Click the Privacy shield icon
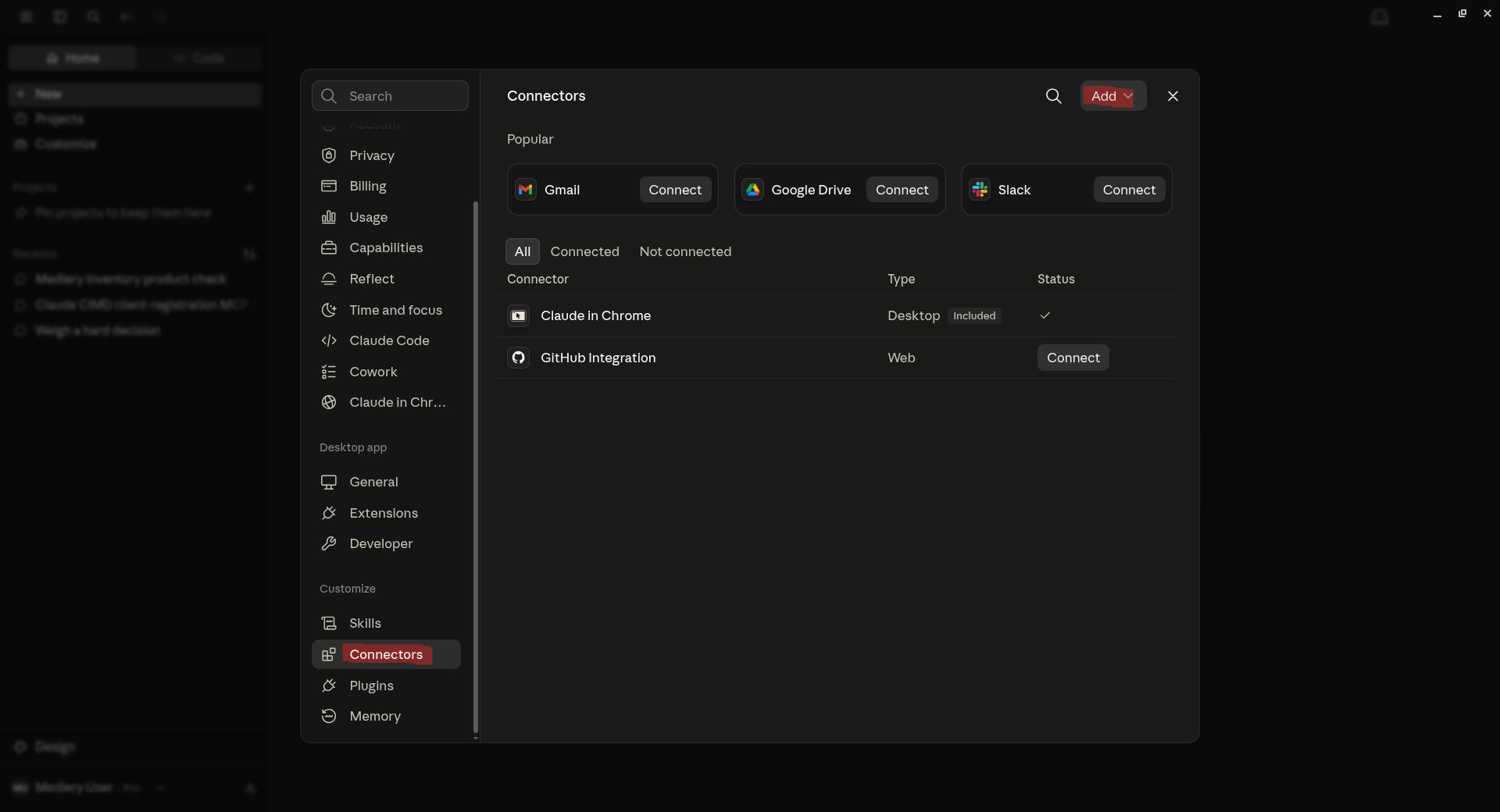 [329, 155]
